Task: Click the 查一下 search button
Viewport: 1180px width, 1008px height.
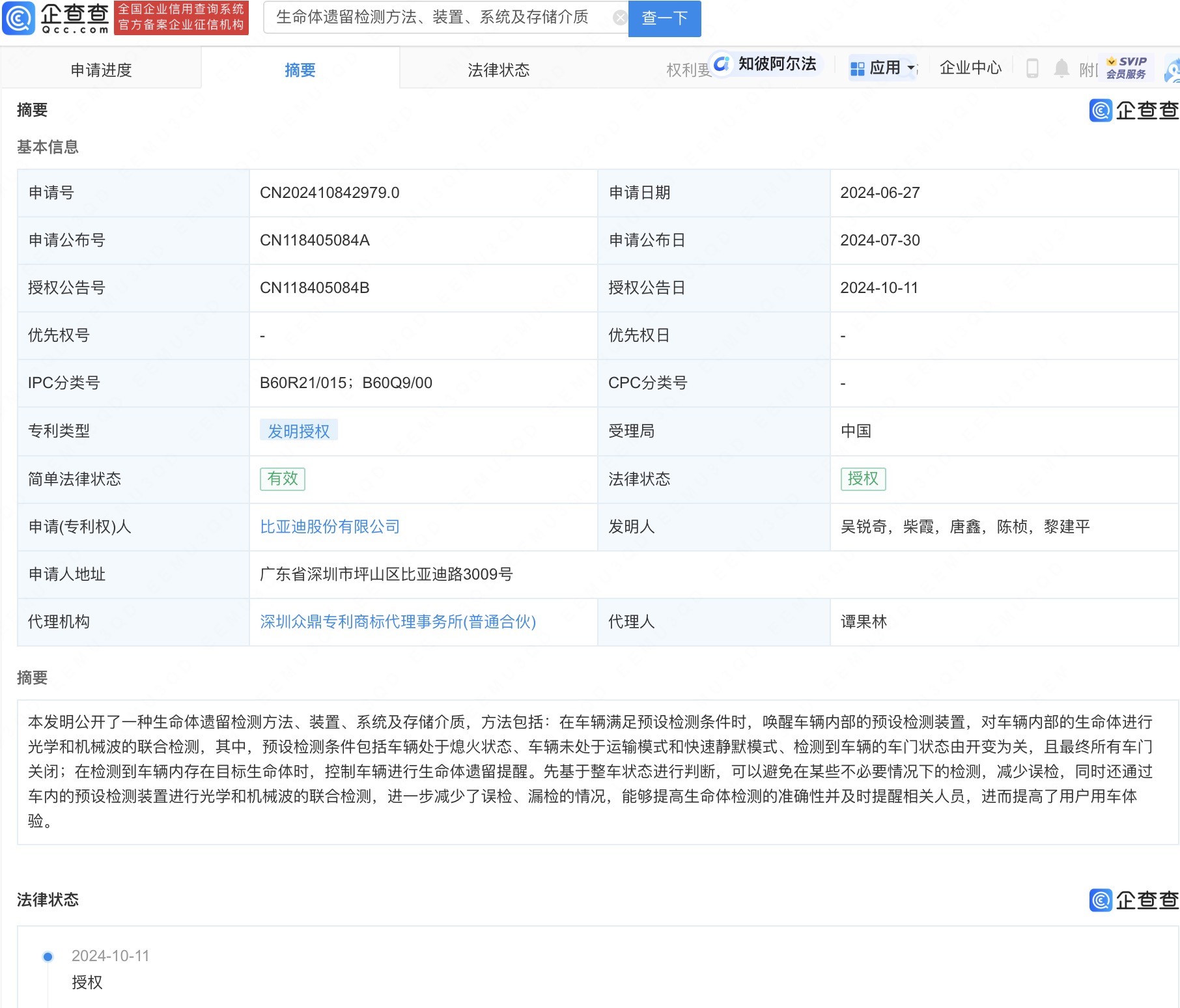Action: coord(664,18)
